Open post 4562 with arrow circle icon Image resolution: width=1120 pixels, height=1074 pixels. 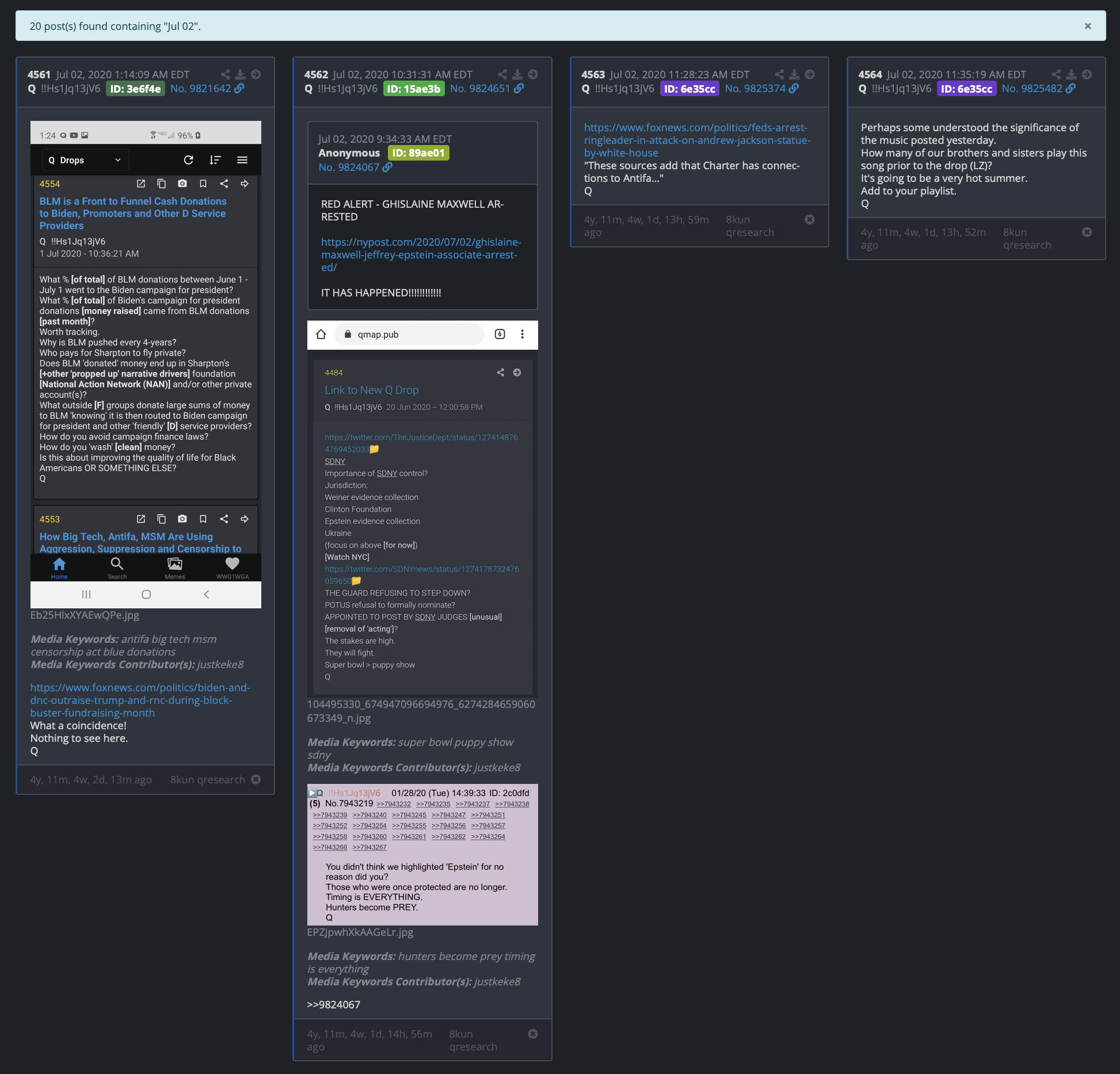[x=533, y=74]
